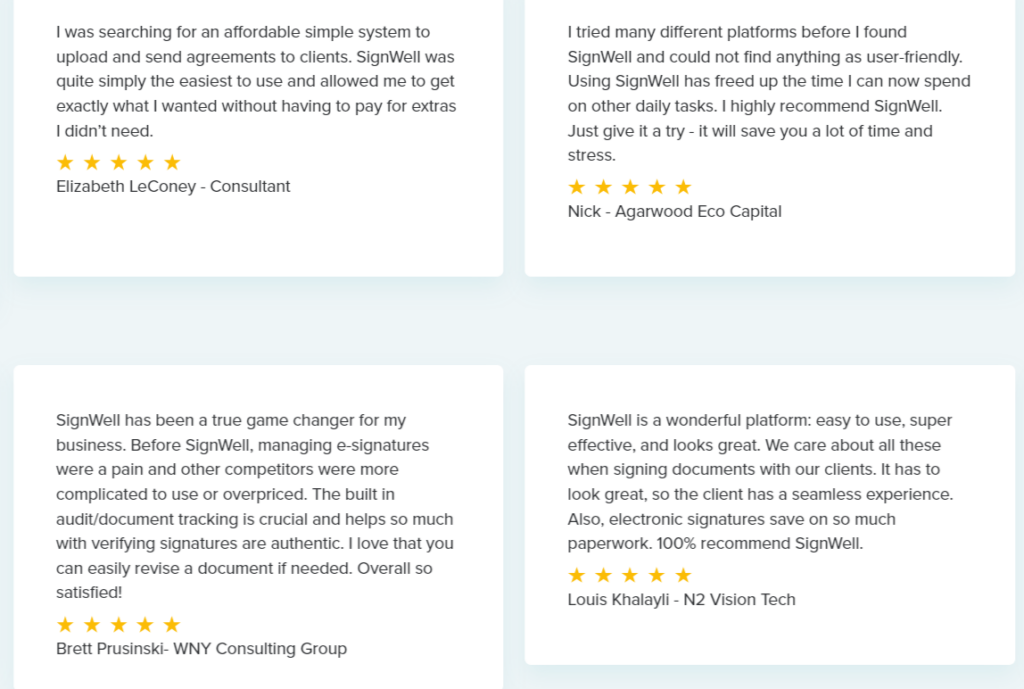This screenshot has width=1024, height=689.
Task: Click the first star in Elizabeth LeConey's rating
Action: [x=66, y=162]
